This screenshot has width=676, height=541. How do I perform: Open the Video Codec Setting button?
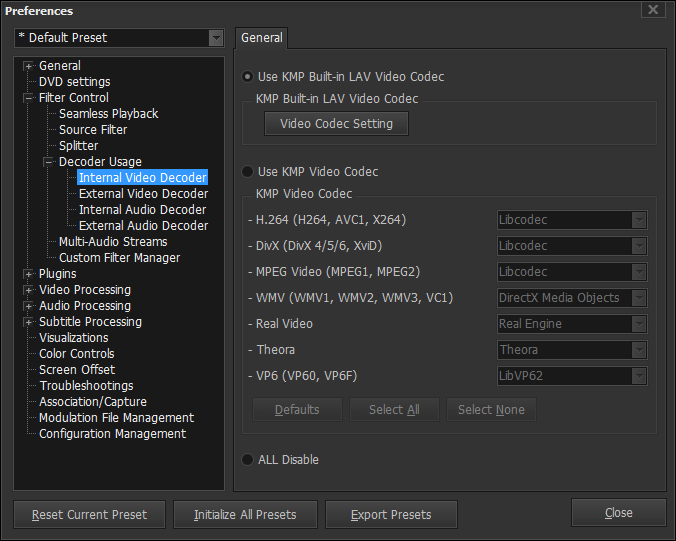click(x=336, y=124)
